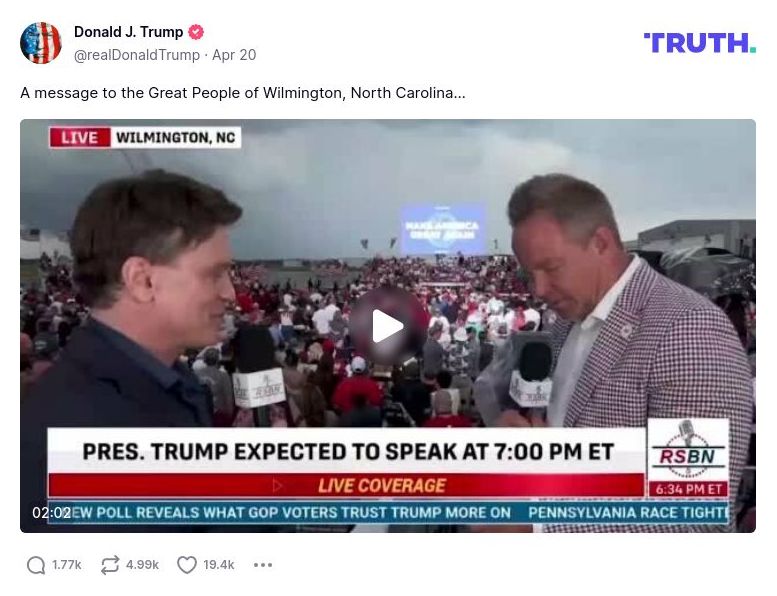This screenshot has height=596, width=777.
Task: Click the post text about Wilmington, North Carolina
Action: pos(243,93)
